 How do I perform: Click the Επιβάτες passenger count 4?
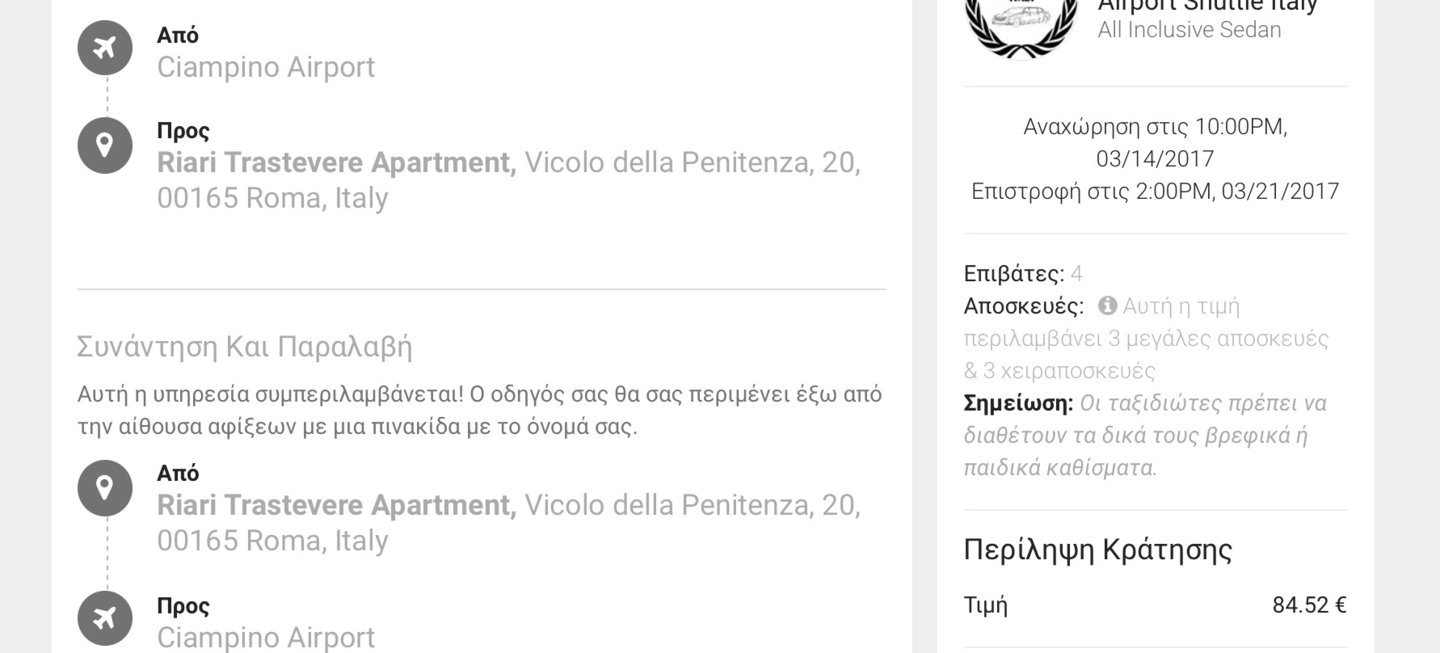1076,273
